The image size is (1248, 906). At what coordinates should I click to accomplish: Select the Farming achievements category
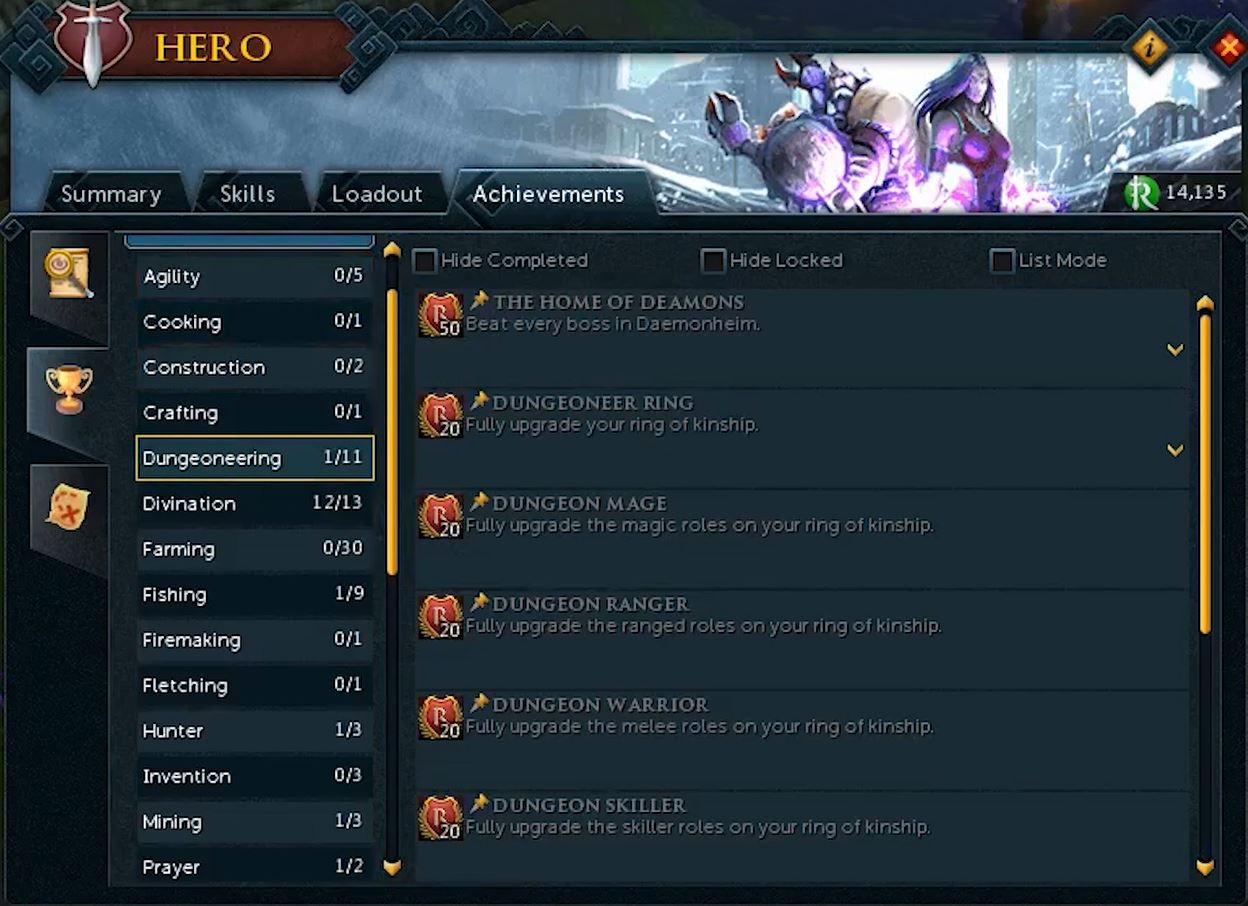click(x=254, y=548)
